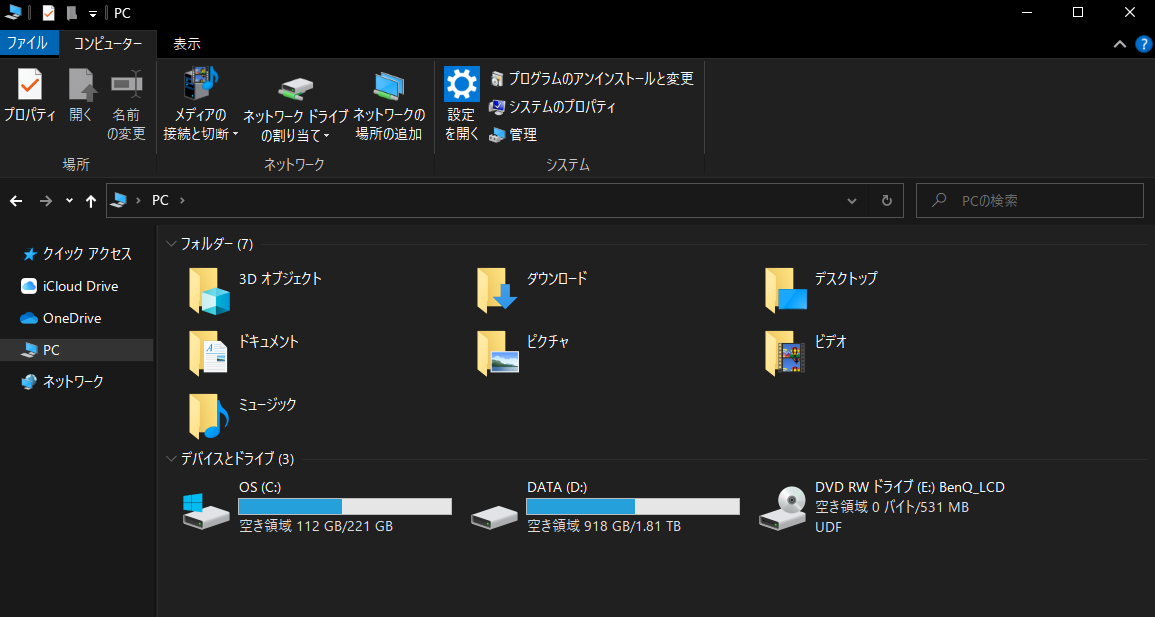Select the OS (C:) drive icon
Screen dimensions: 1155x617
click(x=206, y=511)
